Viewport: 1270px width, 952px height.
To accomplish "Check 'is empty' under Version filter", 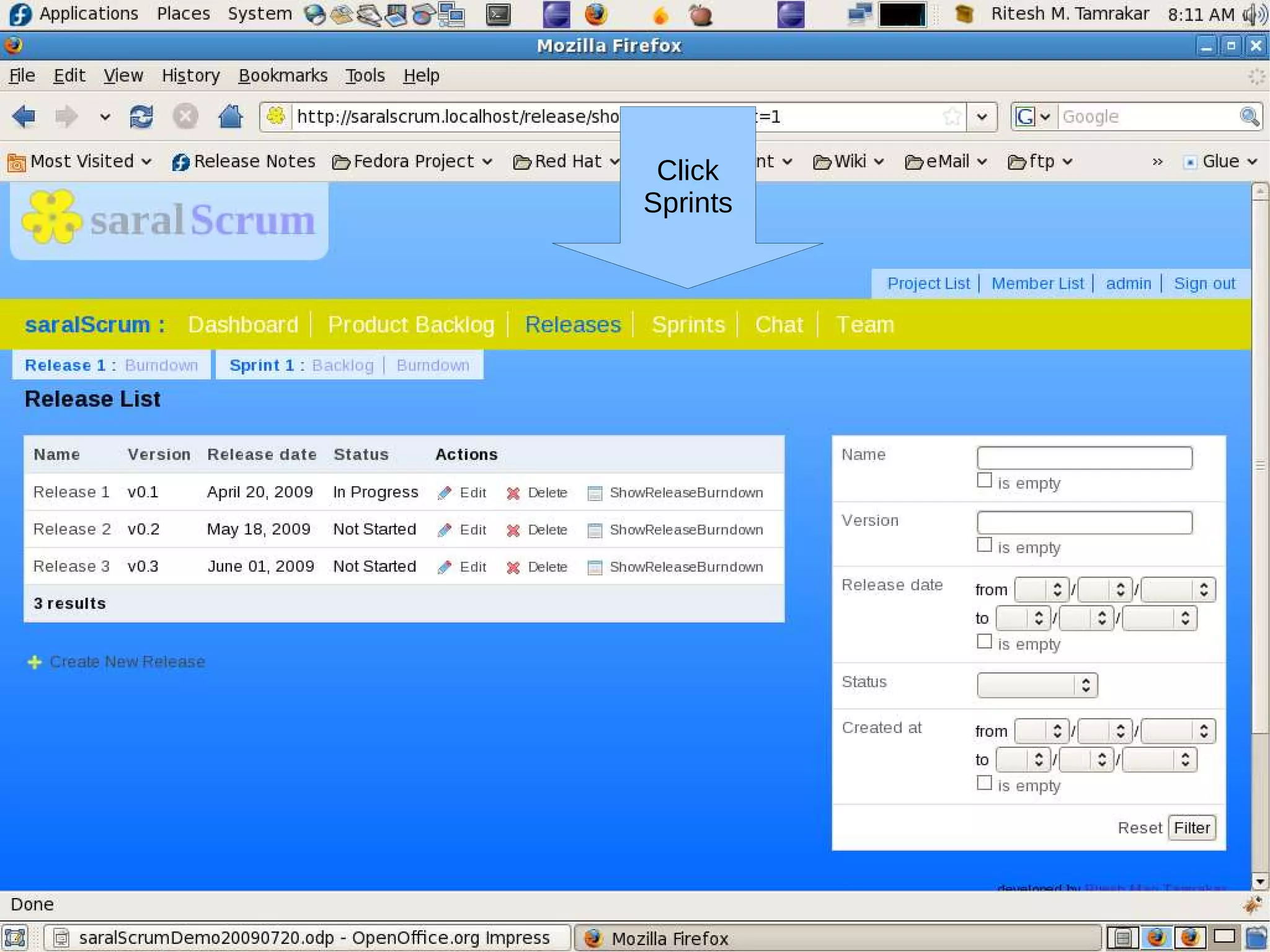I will pos(984,545).
